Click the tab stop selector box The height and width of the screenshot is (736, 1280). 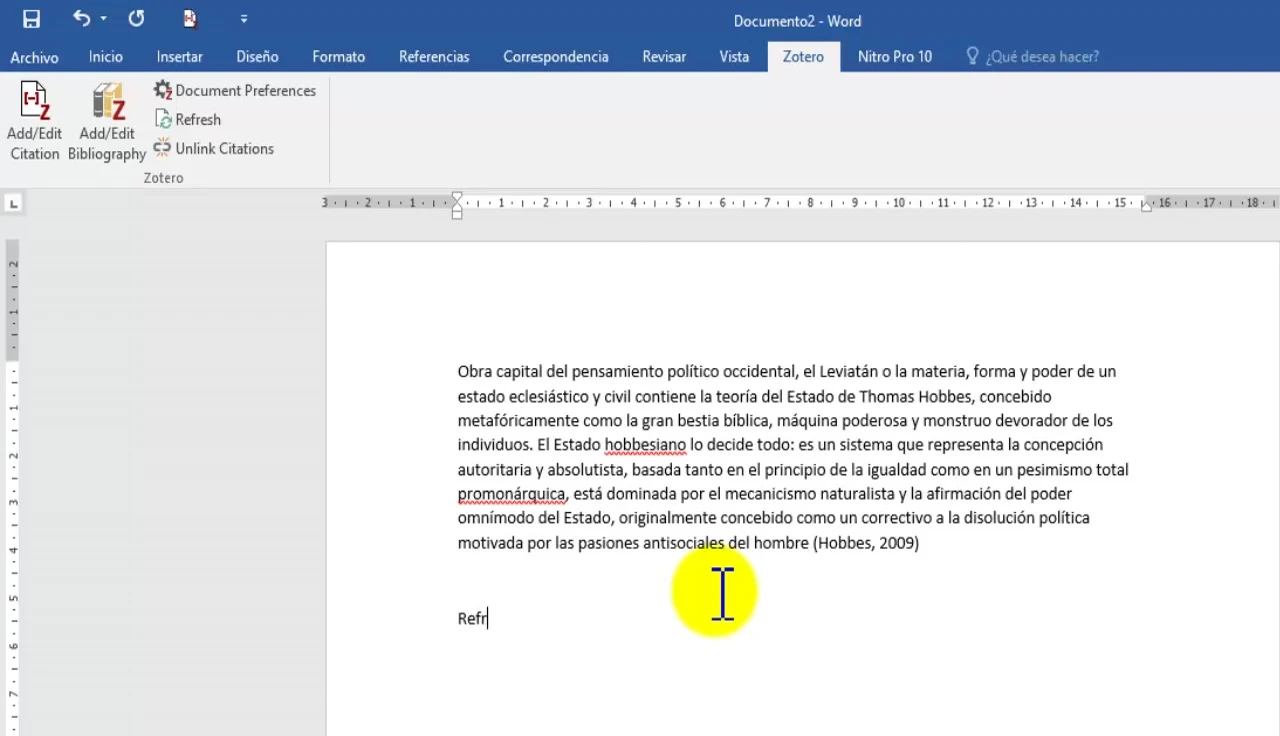13,203
